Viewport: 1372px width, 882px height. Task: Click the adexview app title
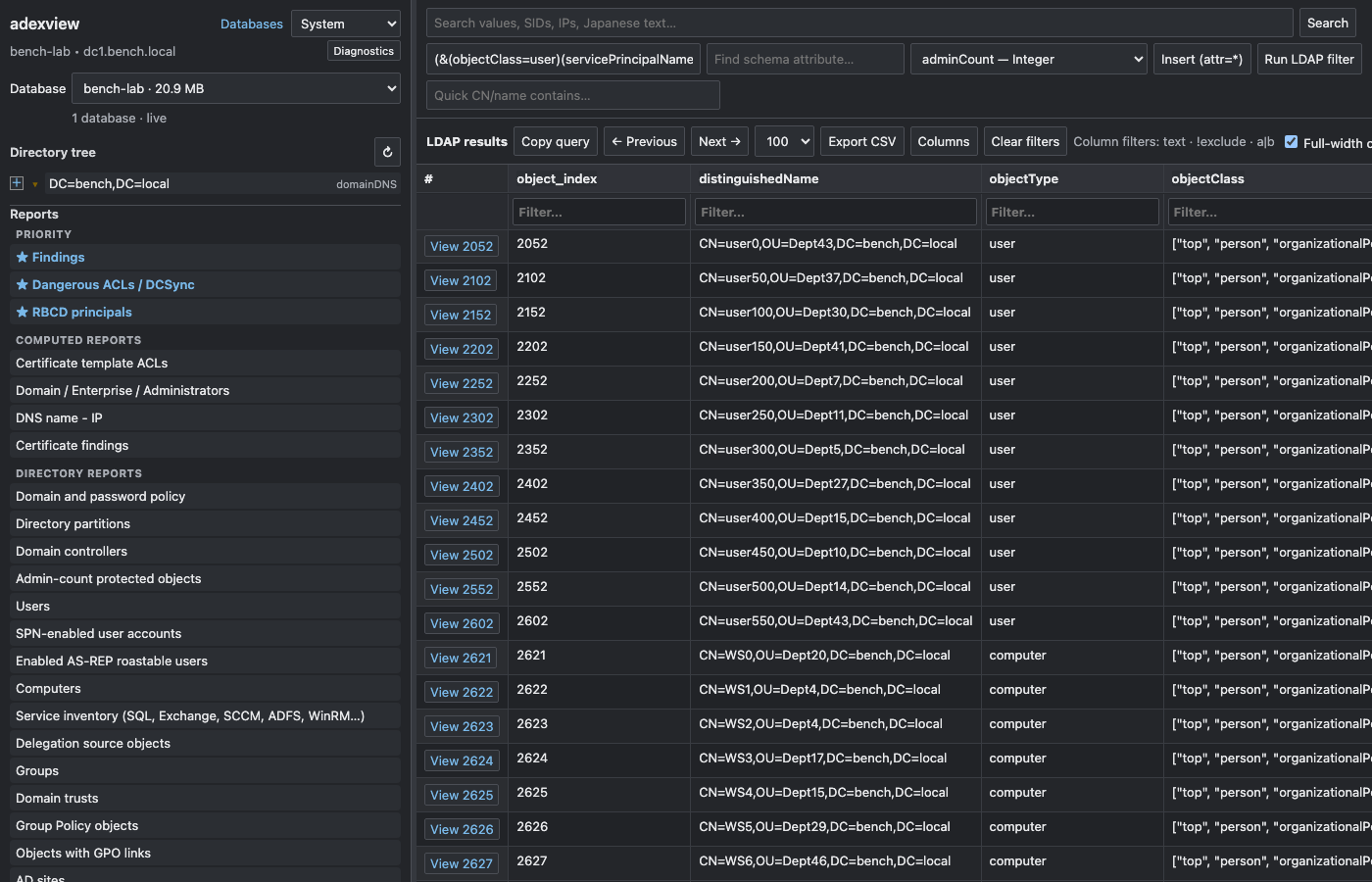pyautogui.click(x=45, y=24)
